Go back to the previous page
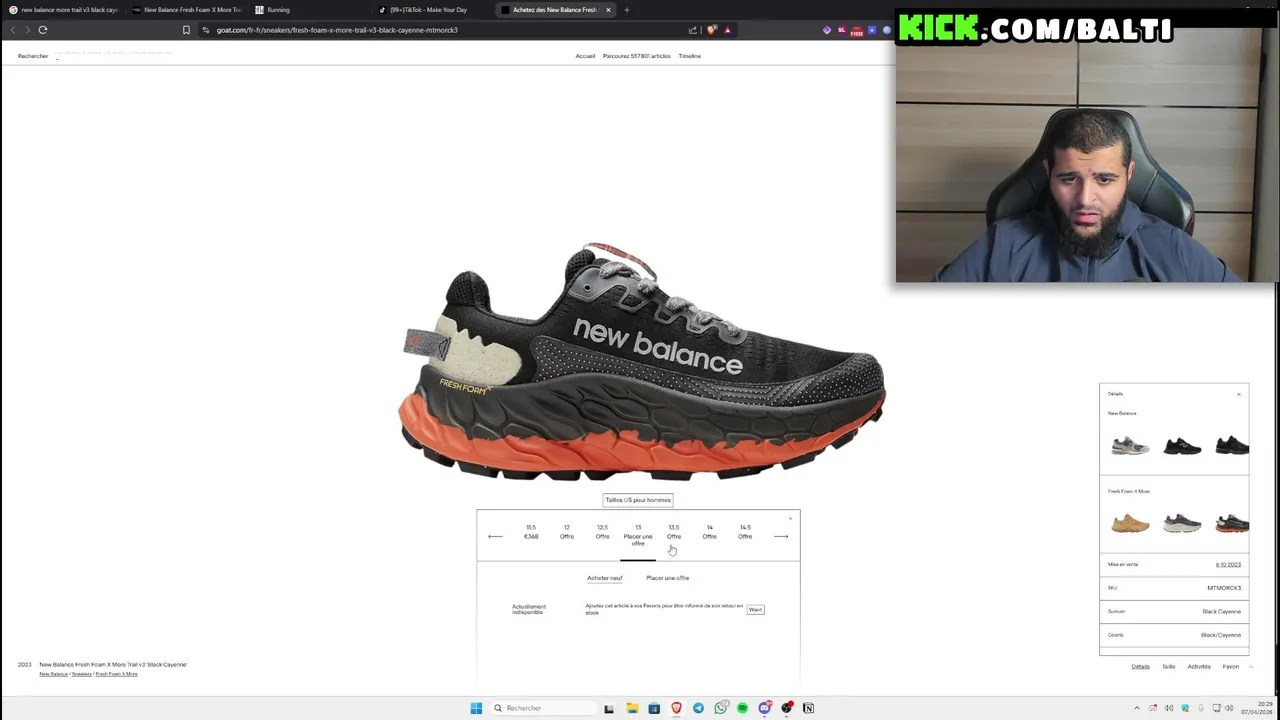 click(13, 30)
